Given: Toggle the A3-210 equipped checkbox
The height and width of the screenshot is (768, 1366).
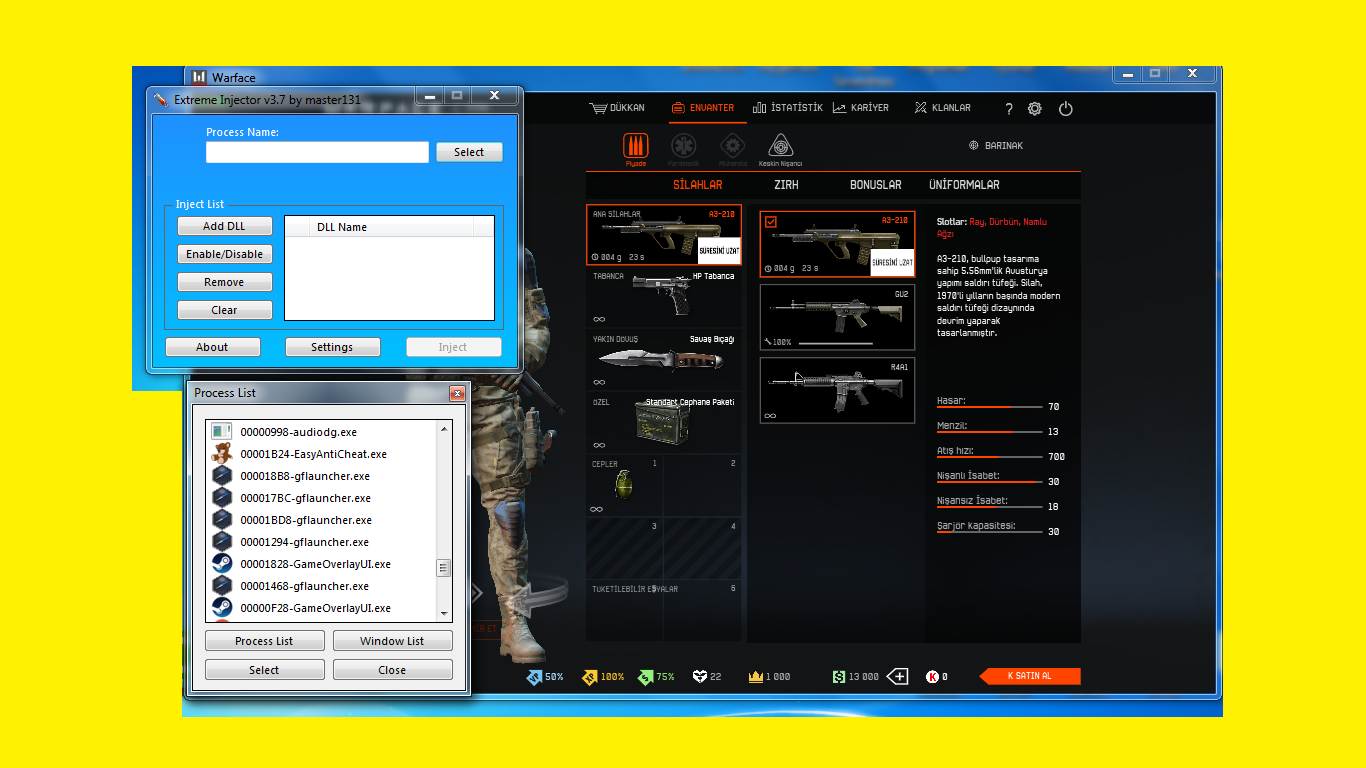Looking at the screenshot, I should point(770,222).
